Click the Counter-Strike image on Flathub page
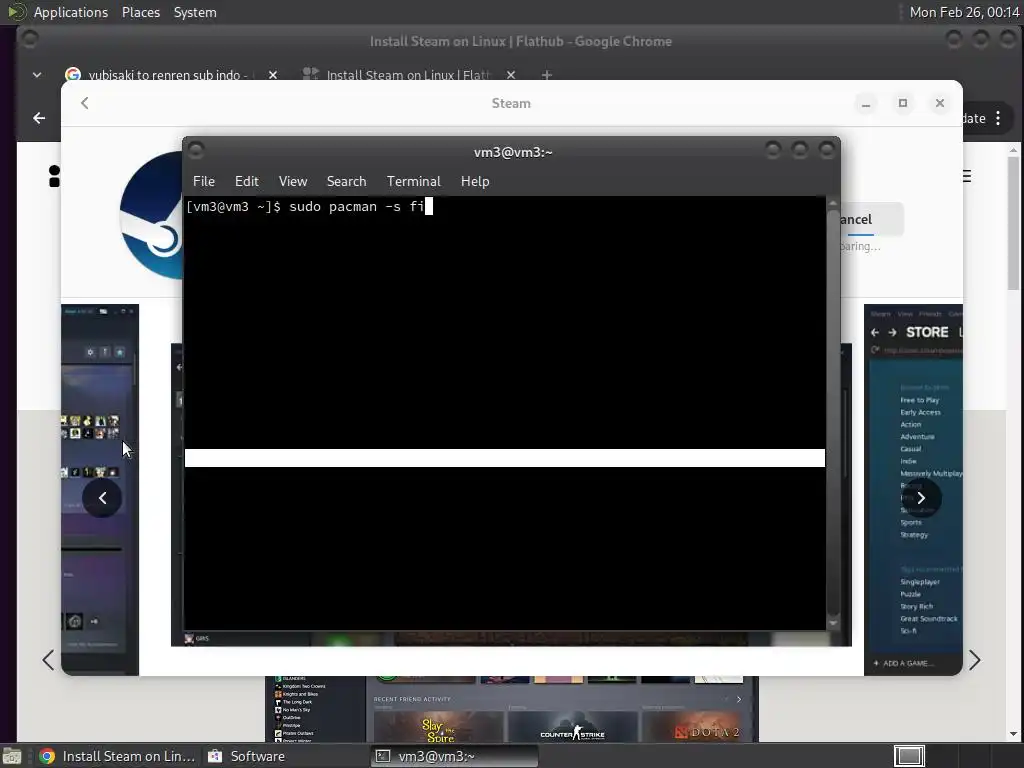The width and height of the screenshot is (1024, 768). coord(572,726)
